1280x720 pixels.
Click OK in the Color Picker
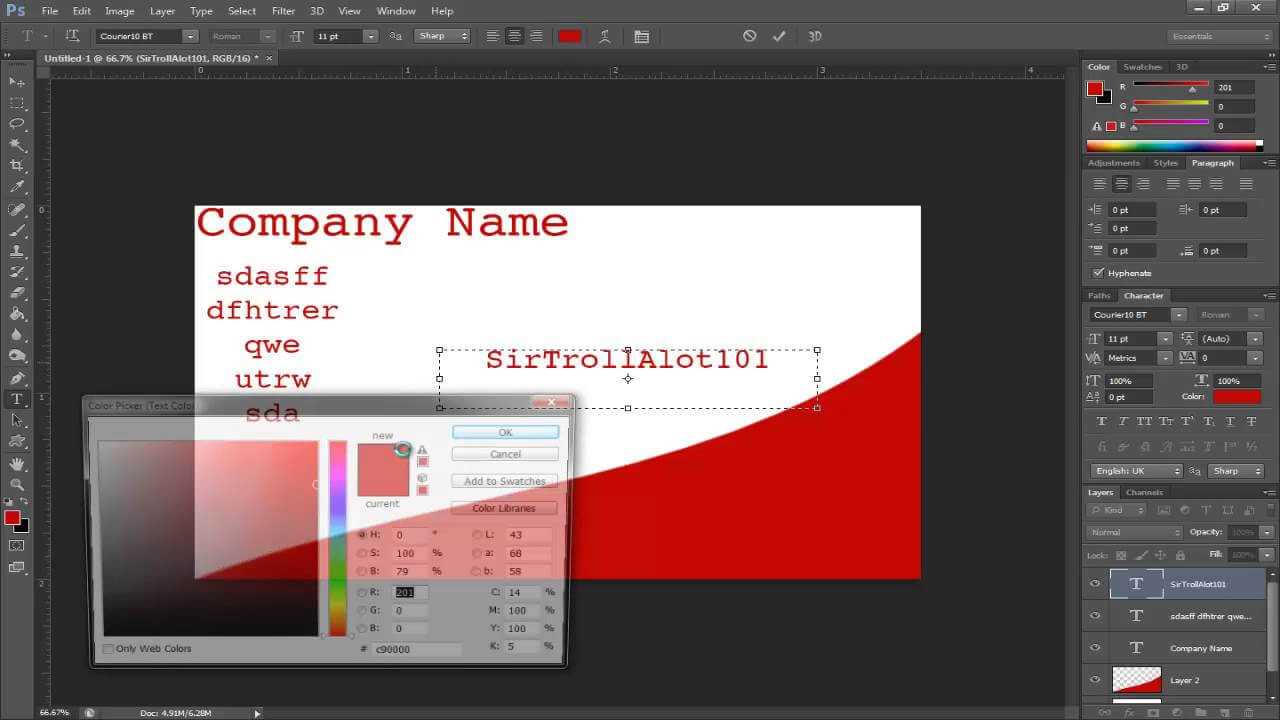[x=505, y=432]
